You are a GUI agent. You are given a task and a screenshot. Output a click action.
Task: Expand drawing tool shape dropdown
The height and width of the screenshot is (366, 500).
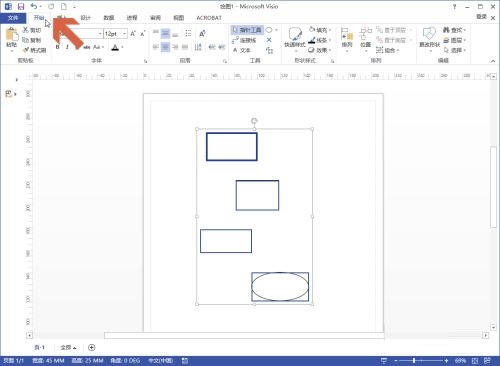click(x=276, y=30)
